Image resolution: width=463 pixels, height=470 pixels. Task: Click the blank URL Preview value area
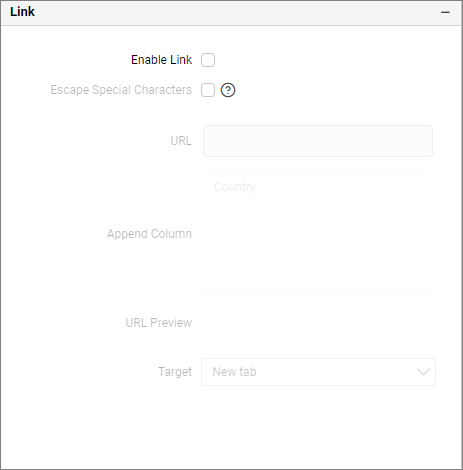click(317, 323)
